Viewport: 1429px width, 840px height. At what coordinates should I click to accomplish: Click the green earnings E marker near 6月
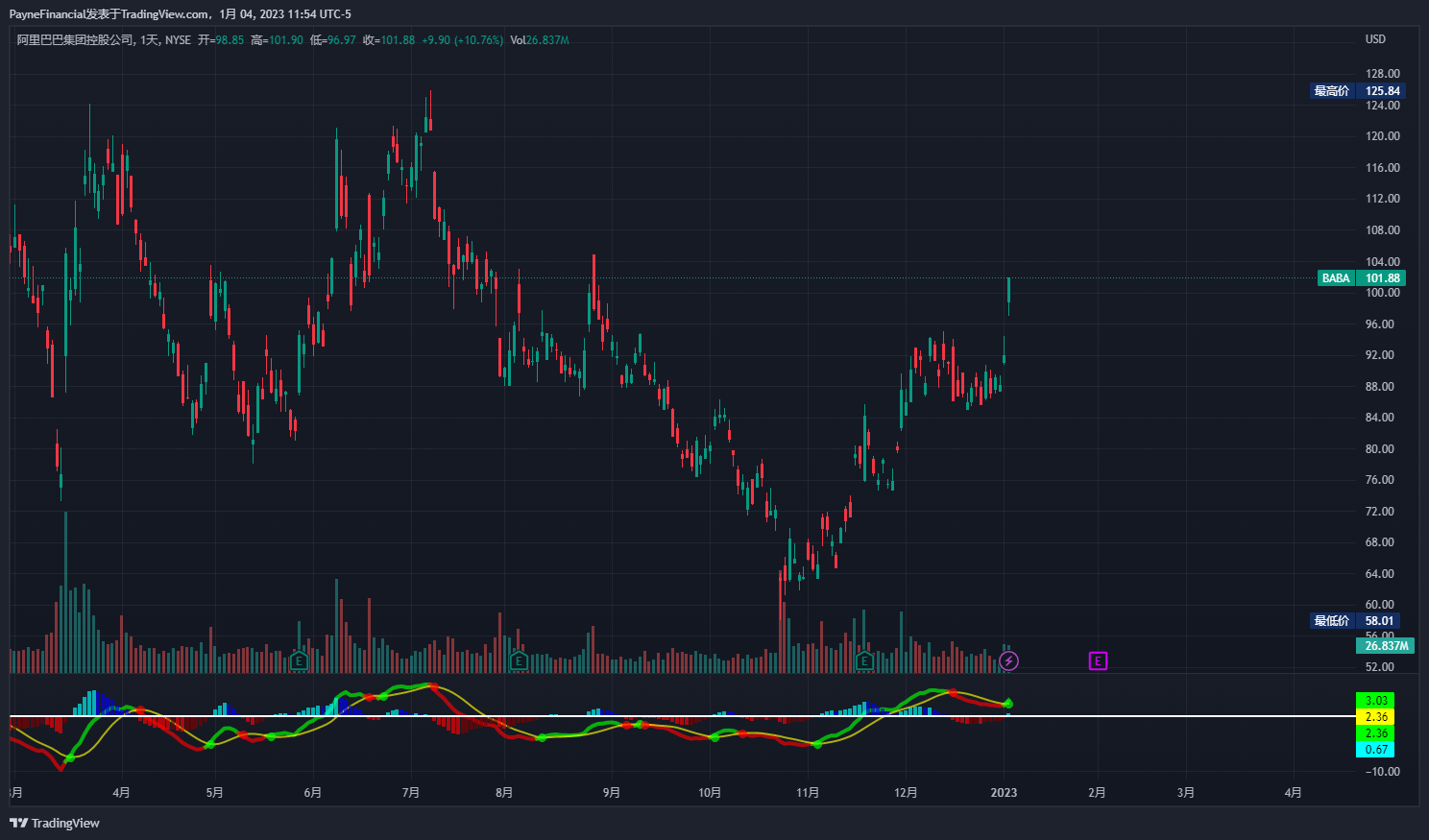pyautogui.click(x=299, y=660)
